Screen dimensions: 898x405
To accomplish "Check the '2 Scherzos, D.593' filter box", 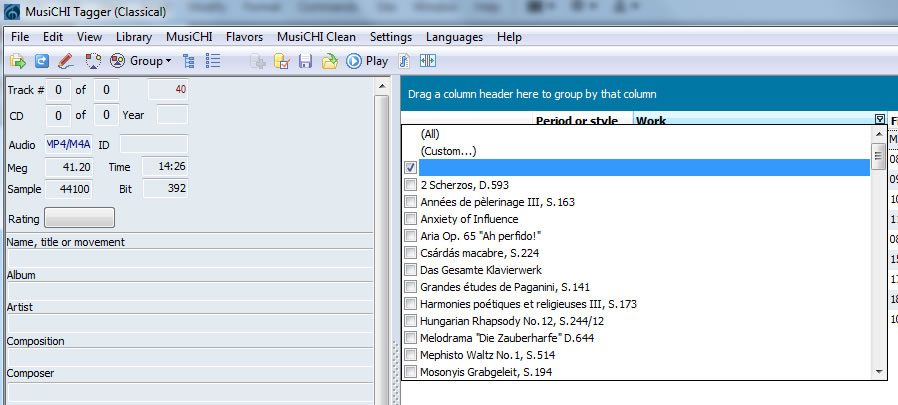I will coord(410,185).
